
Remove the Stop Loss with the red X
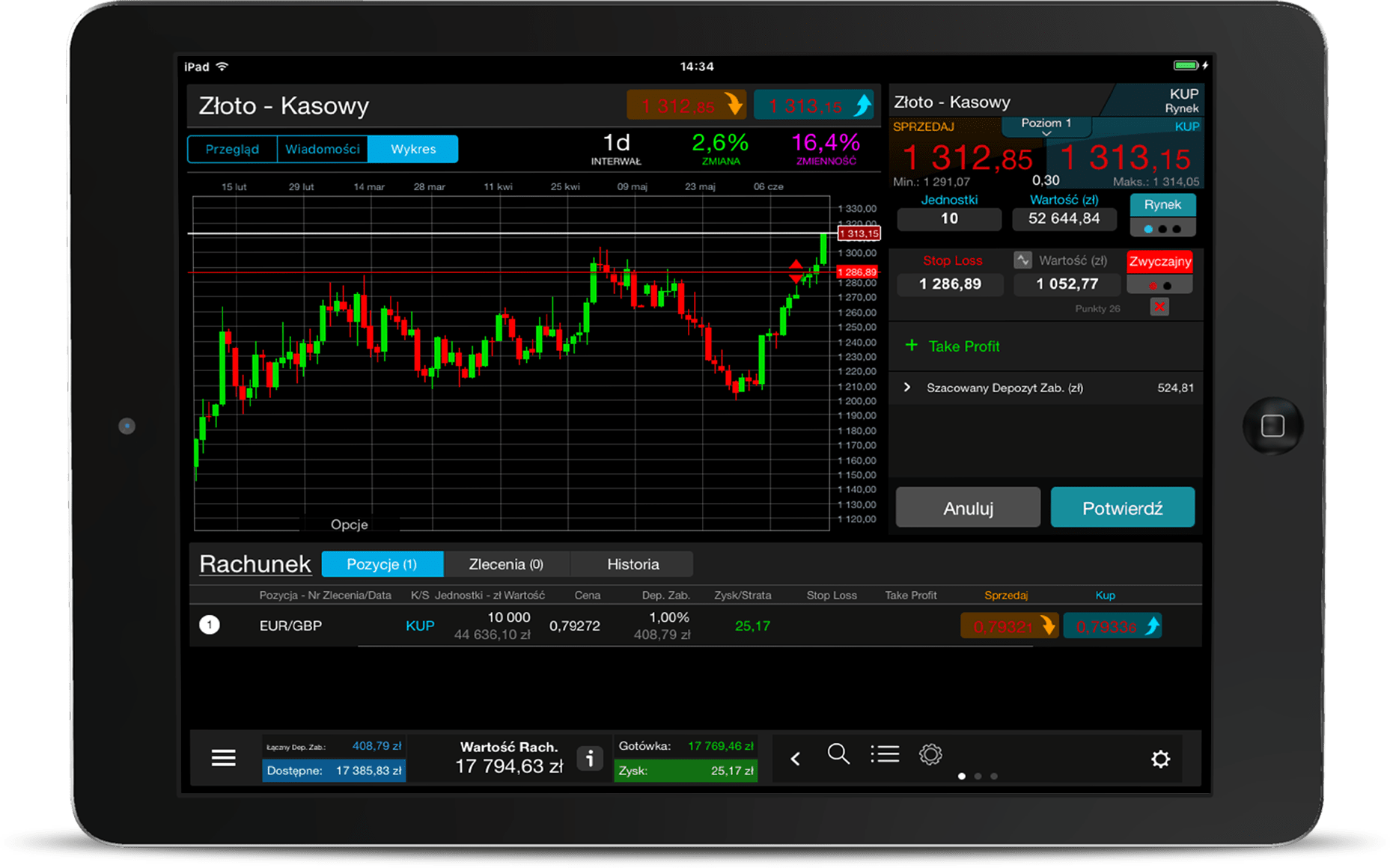1159,307
